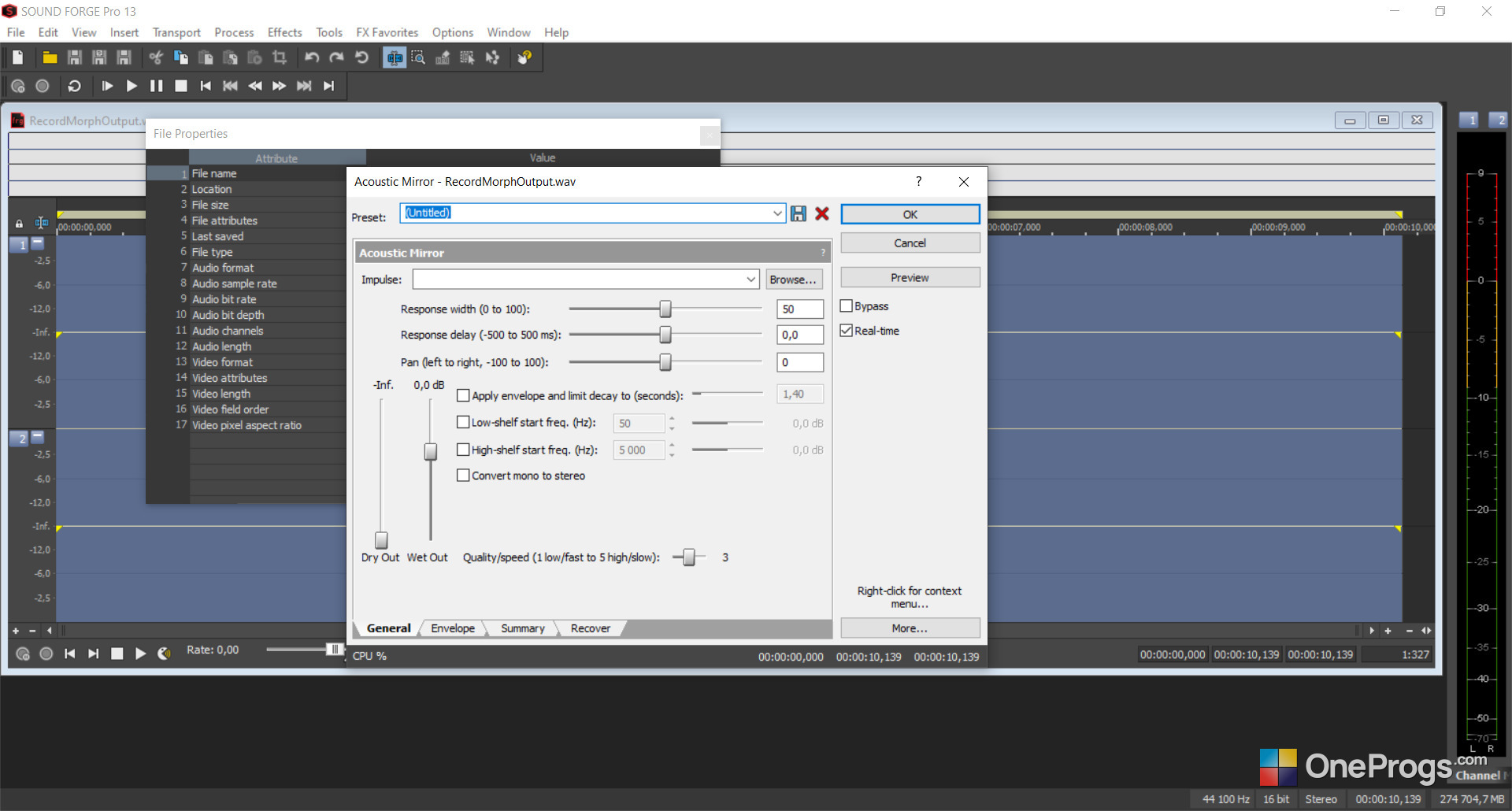Toggle the Real-time checkbox
This screenshot has width=1512, height=811.
click(847, 331)
